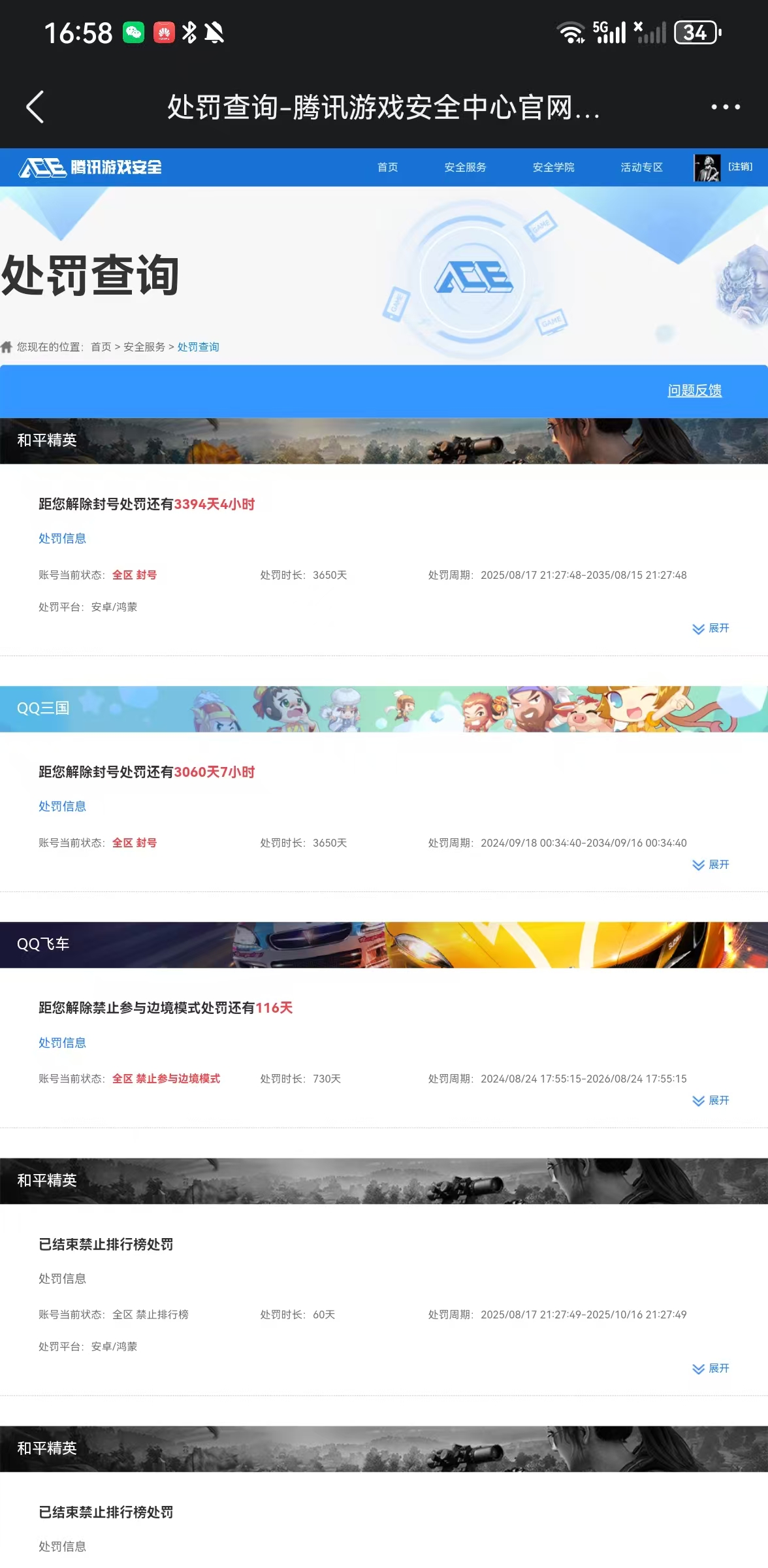
Task: Select the 处罚时长 60天 value
Action: (x=324, y=1315)
